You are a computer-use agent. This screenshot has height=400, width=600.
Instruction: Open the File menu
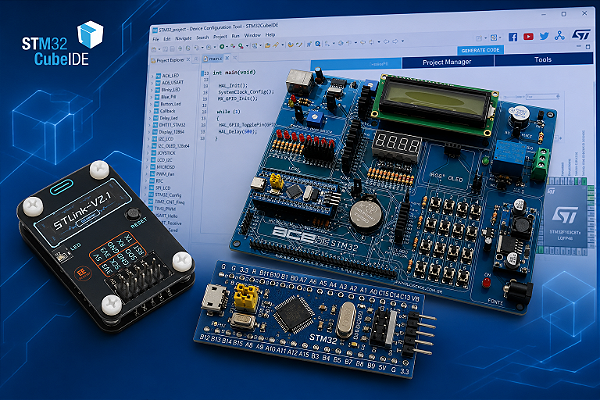click(156, 39)
